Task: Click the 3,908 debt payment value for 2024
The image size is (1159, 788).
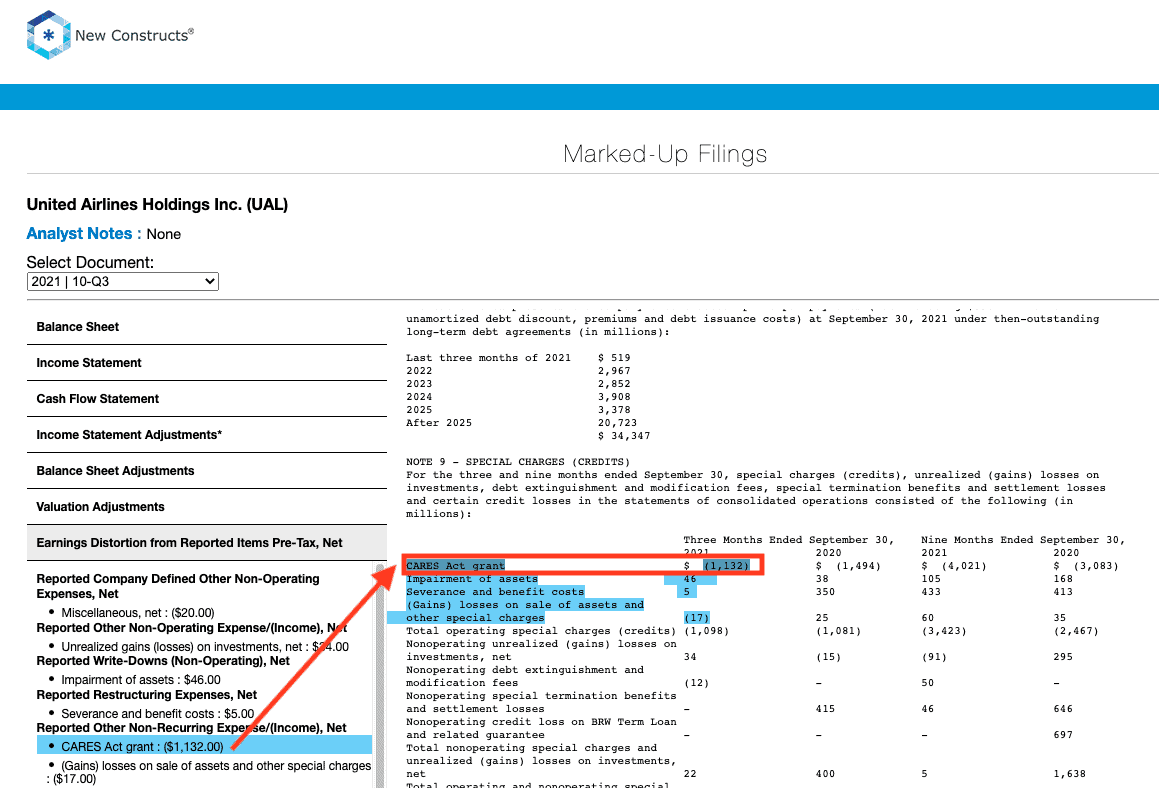Action: (614, 397)
